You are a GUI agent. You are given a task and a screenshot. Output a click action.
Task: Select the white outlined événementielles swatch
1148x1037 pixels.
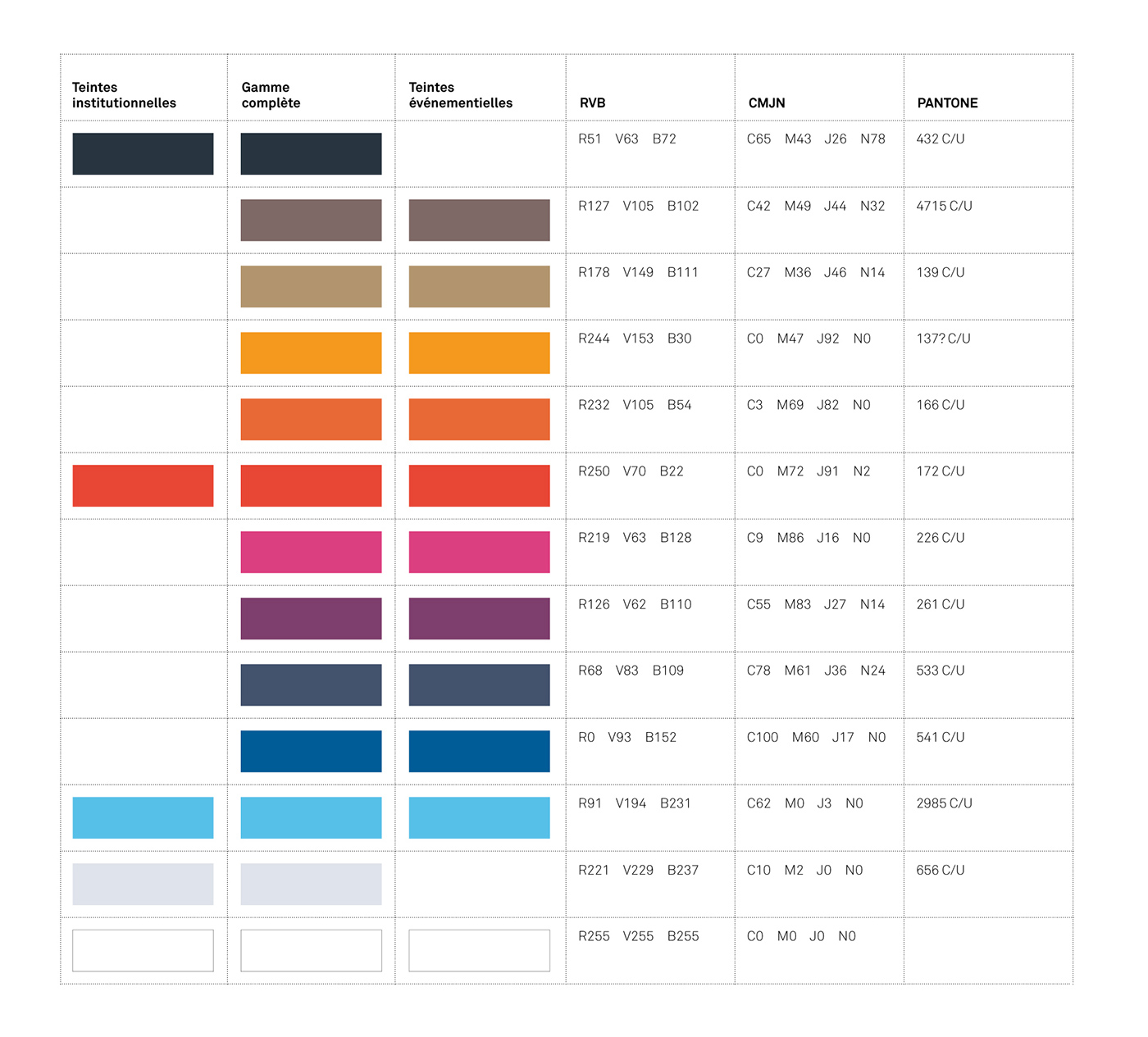[x=479, y=950]
